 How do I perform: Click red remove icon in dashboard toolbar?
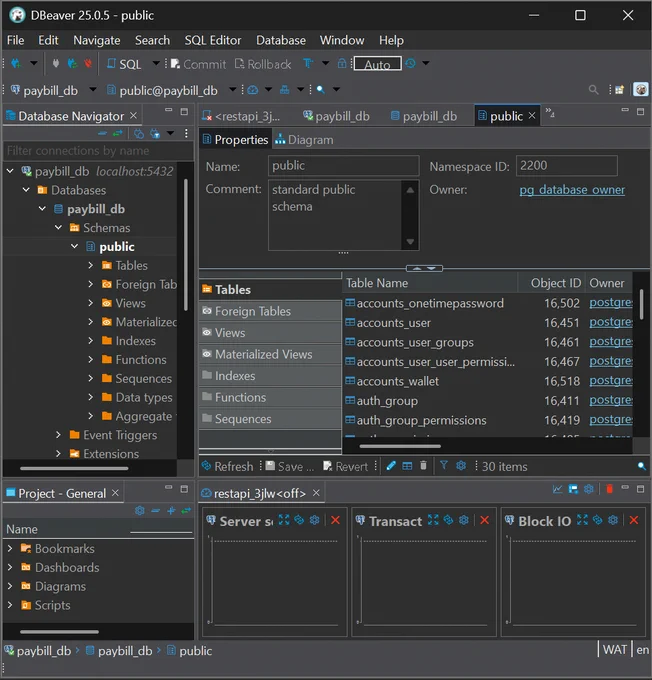pyautogui.click(x=609, y=489)
